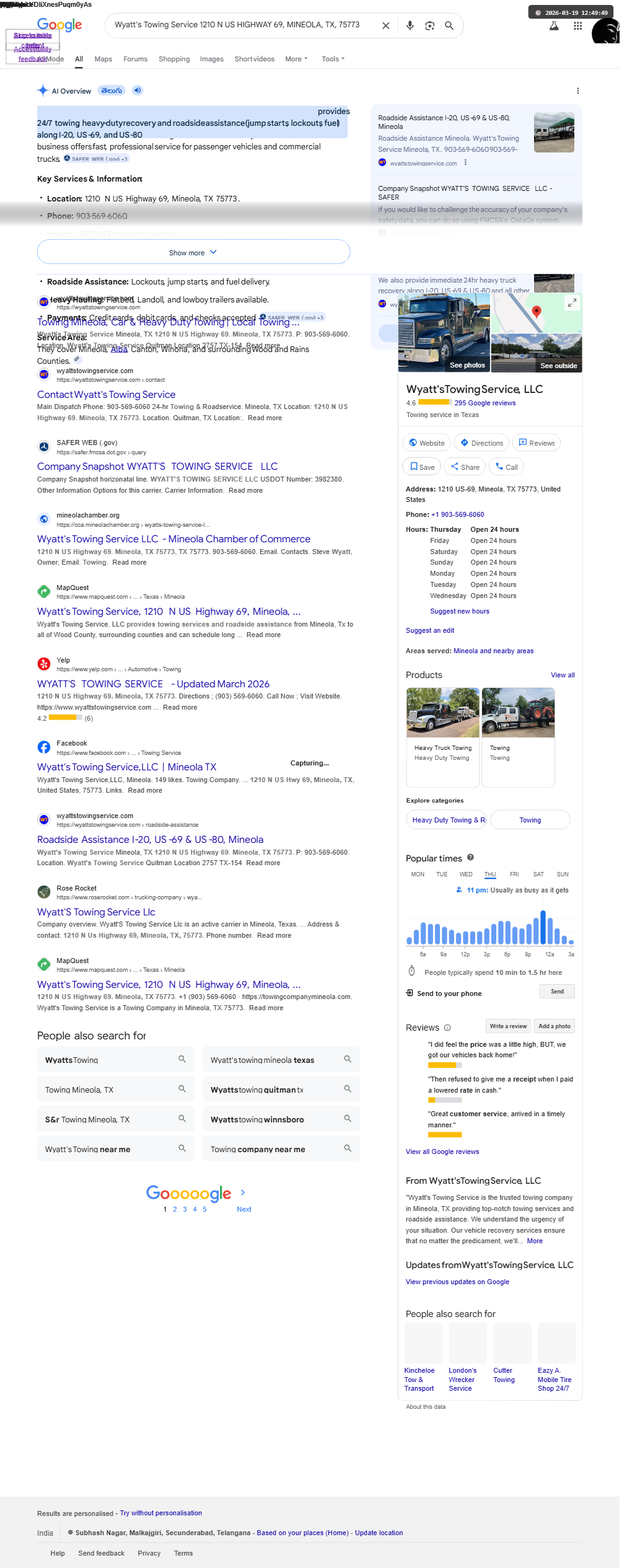Expand the More search filters dropdown

[x=296, y=59]
